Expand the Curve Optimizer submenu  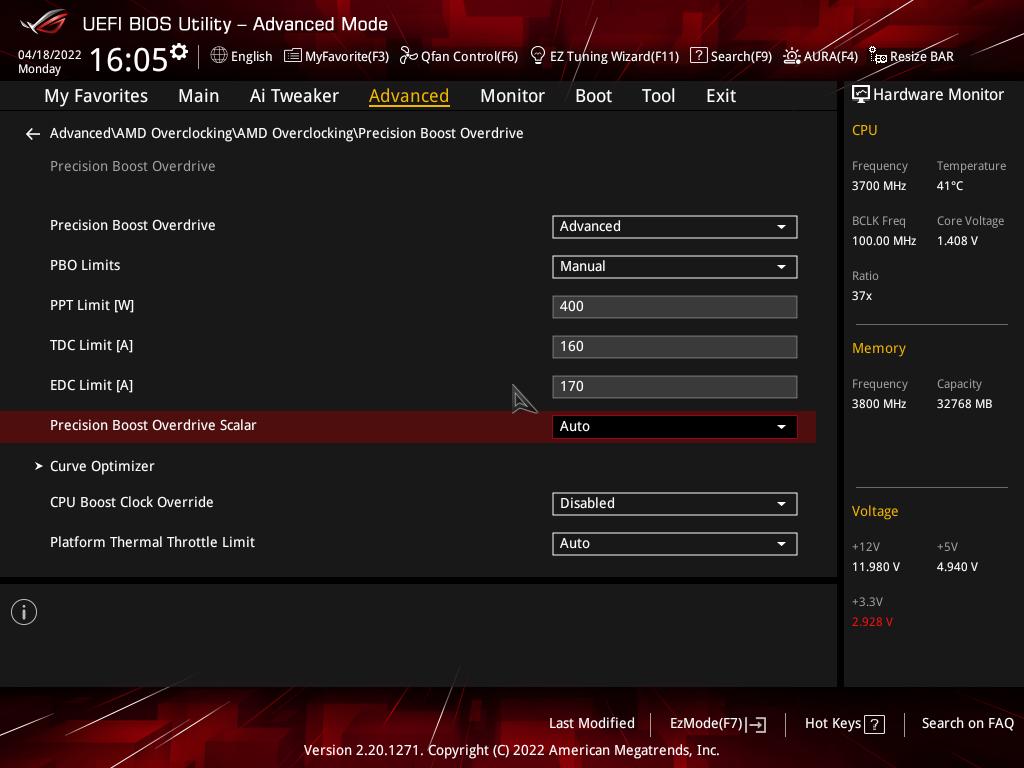(x=102, y=466)
